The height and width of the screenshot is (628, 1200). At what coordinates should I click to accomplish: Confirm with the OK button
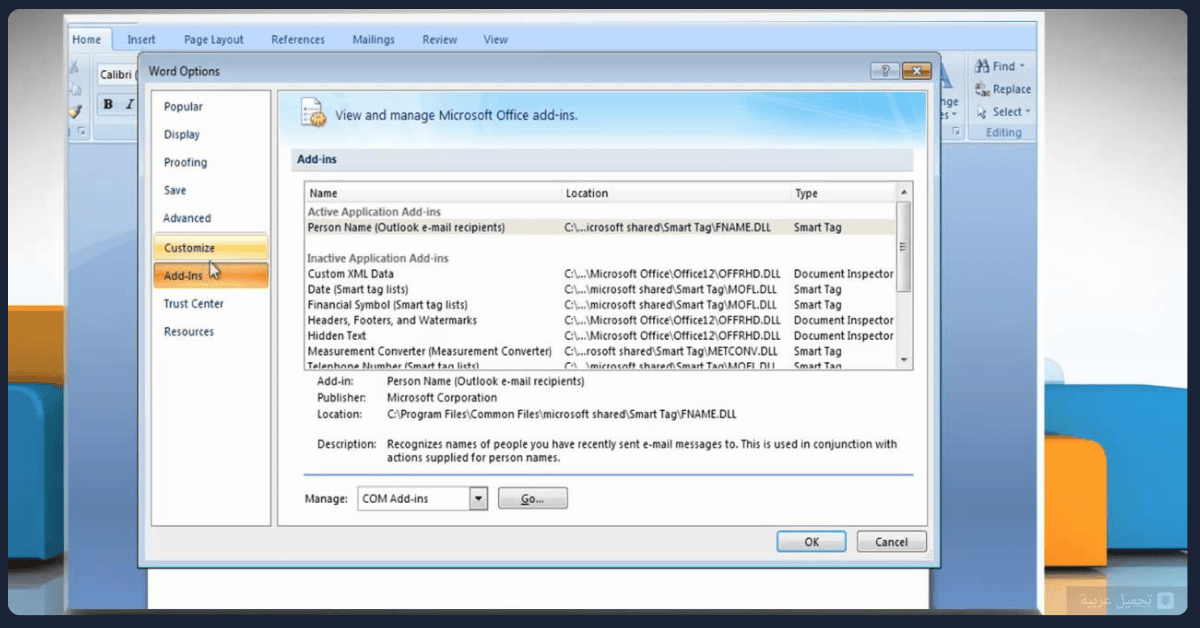tap(811, 541)
